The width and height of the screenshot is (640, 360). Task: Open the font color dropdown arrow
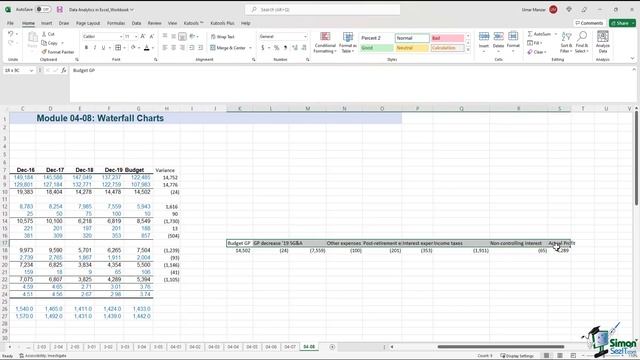coord(153,48)
